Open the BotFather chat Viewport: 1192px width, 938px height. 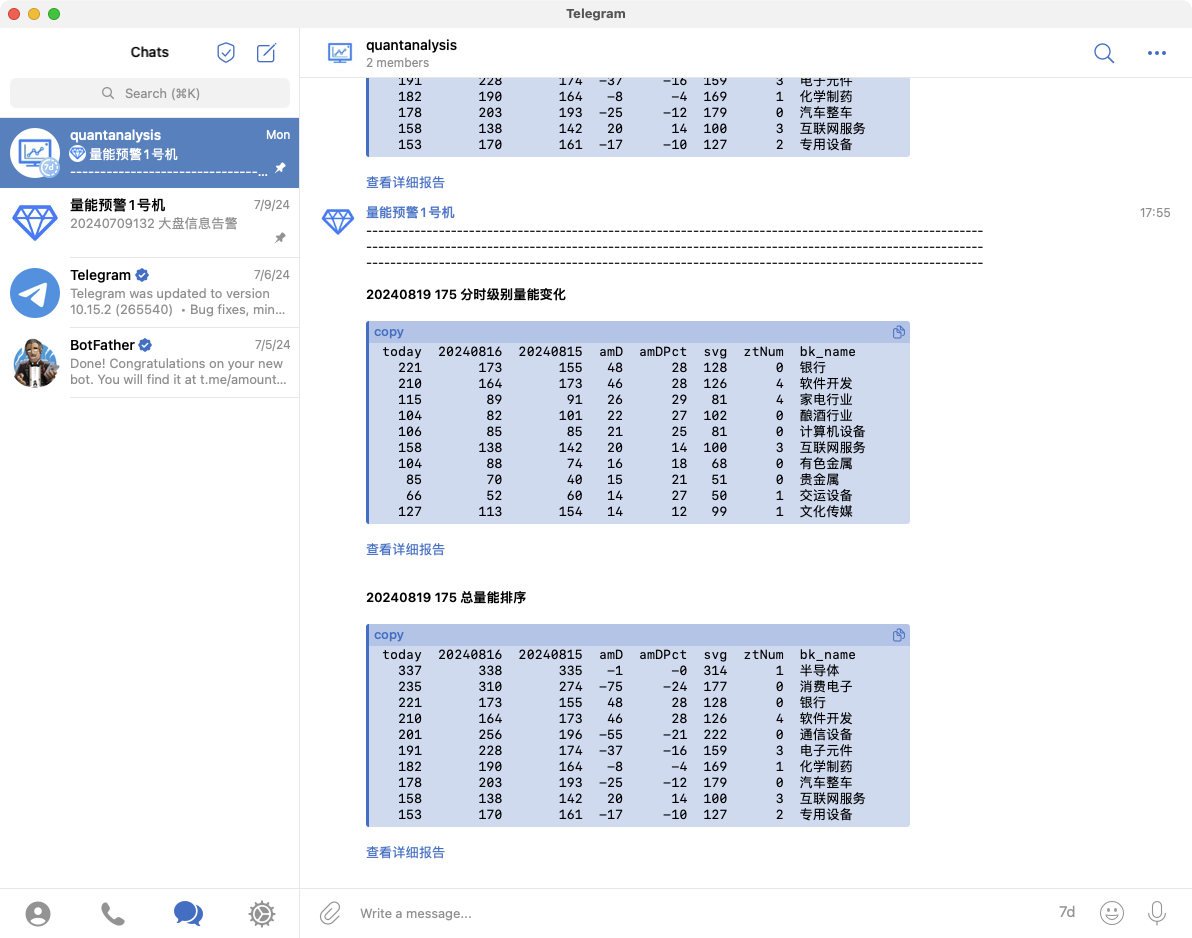click(150, 363)
